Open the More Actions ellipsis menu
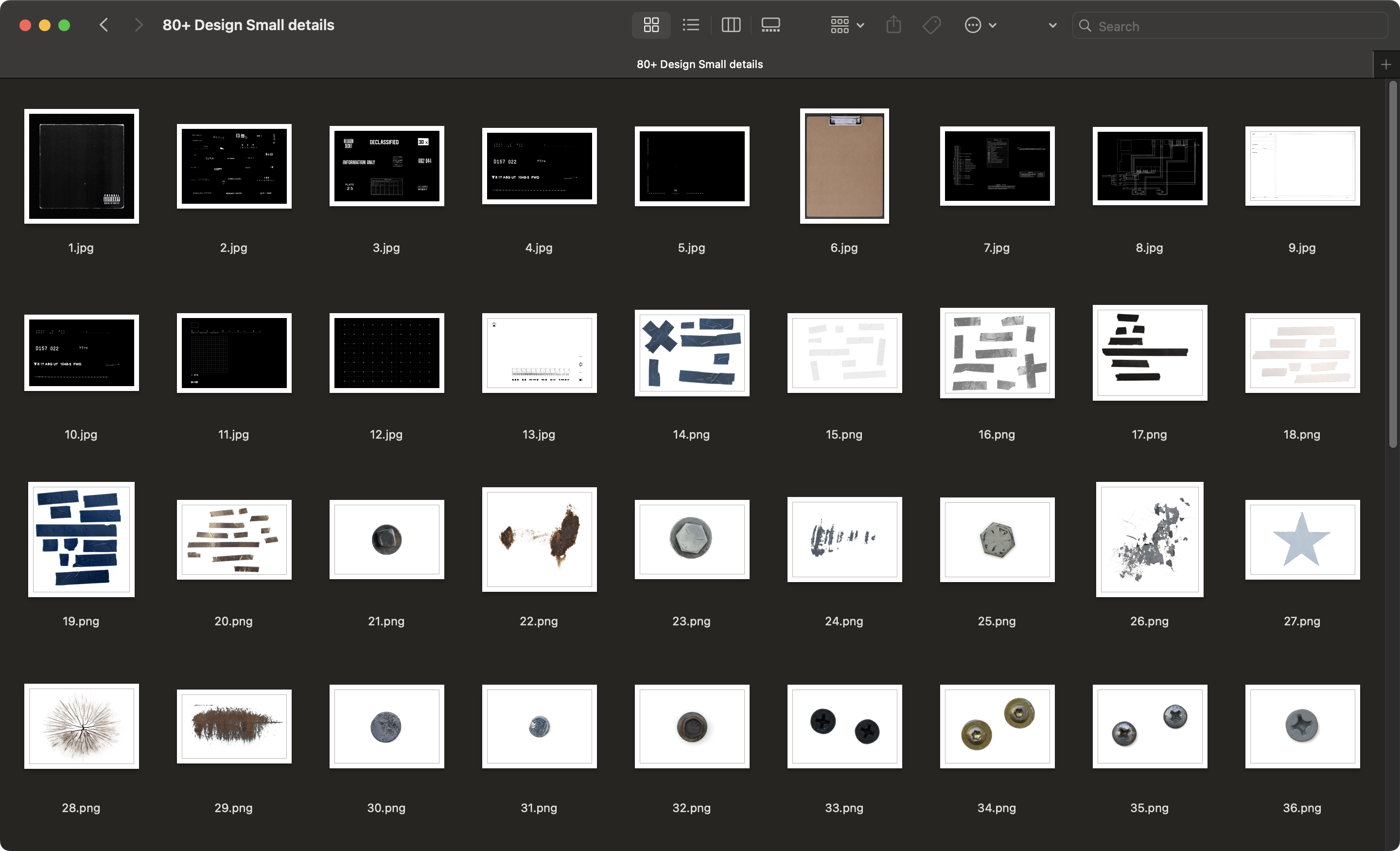This screenshot has height=851, width=1400. [x=980, y=25]
